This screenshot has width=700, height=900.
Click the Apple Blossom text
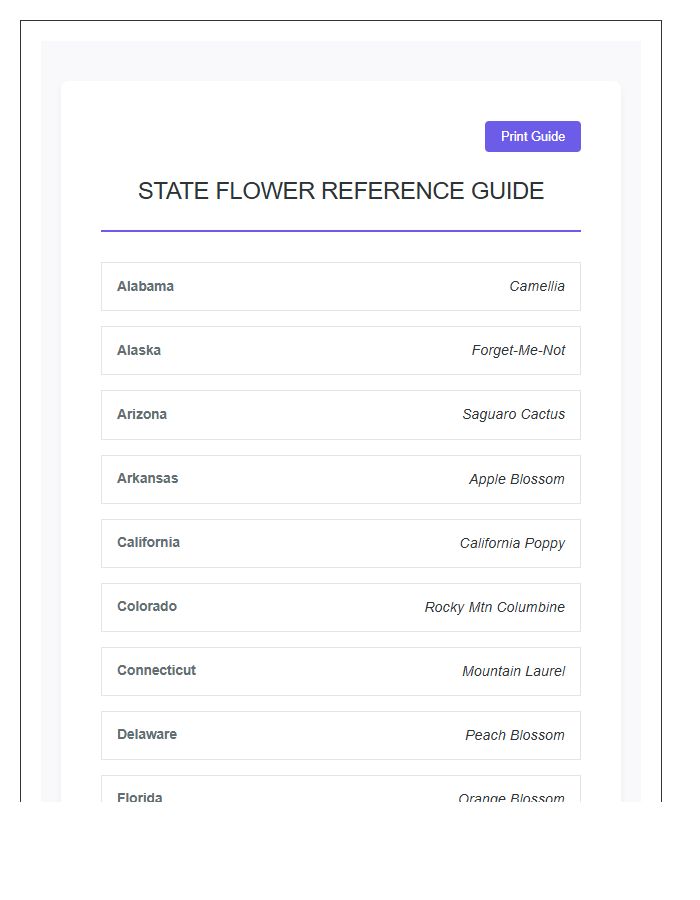point(517,479)
